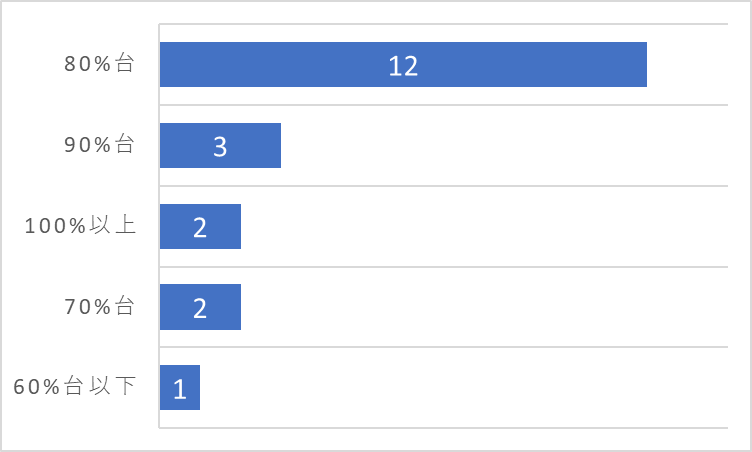This screenshot has height=452, width=752.
Task: Click the 80%台 bar showing 12
Action: (403, 65)
